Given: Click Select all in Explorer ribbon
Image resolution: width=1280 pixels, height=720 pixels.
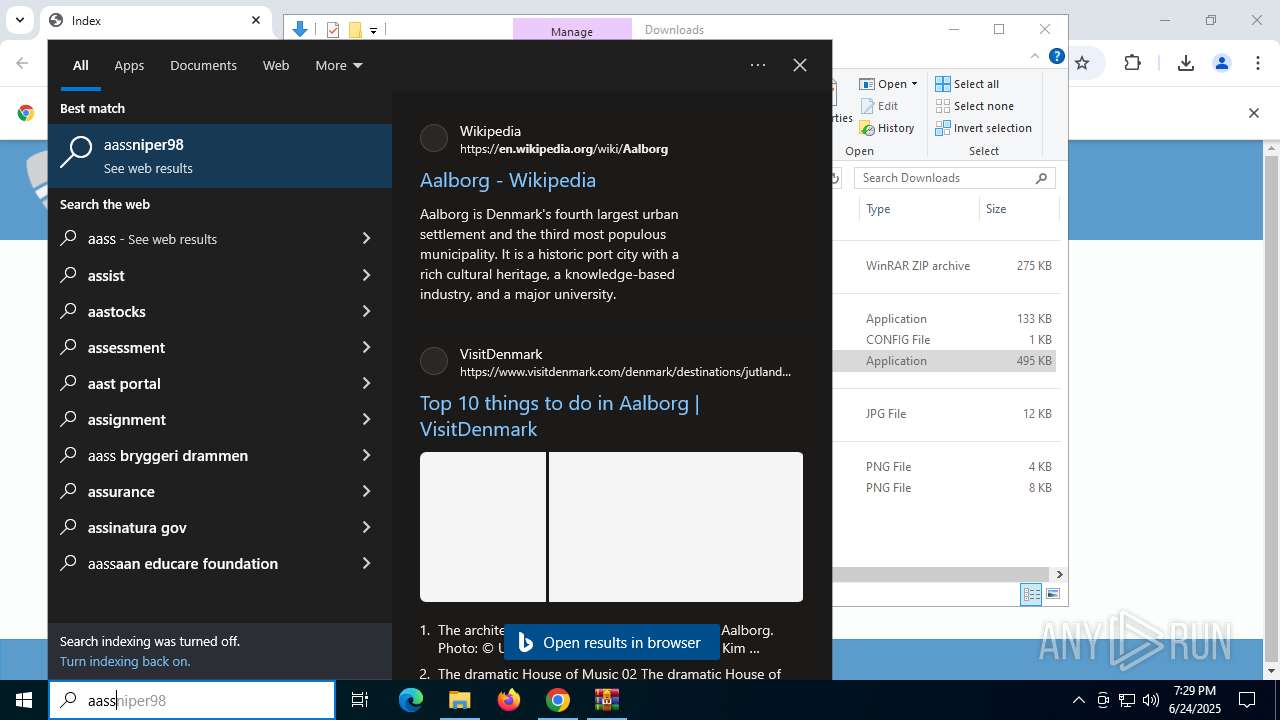Looking at the screenshot, I should point(967,84).
